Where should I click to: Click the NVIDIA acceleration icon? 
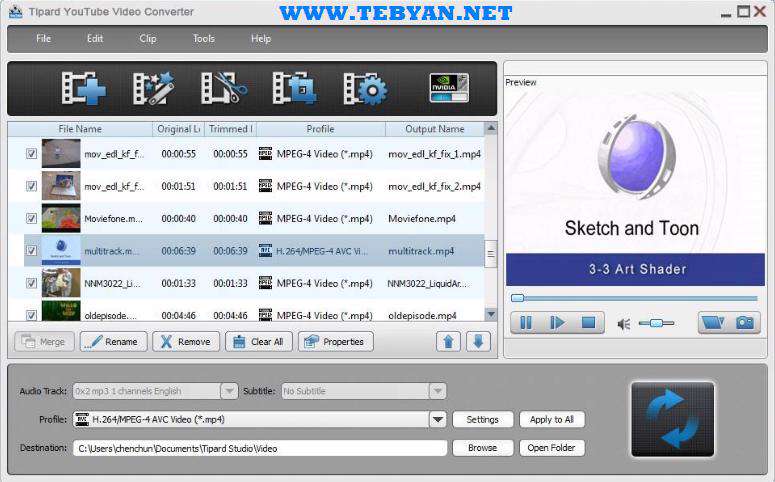[449, 88]
